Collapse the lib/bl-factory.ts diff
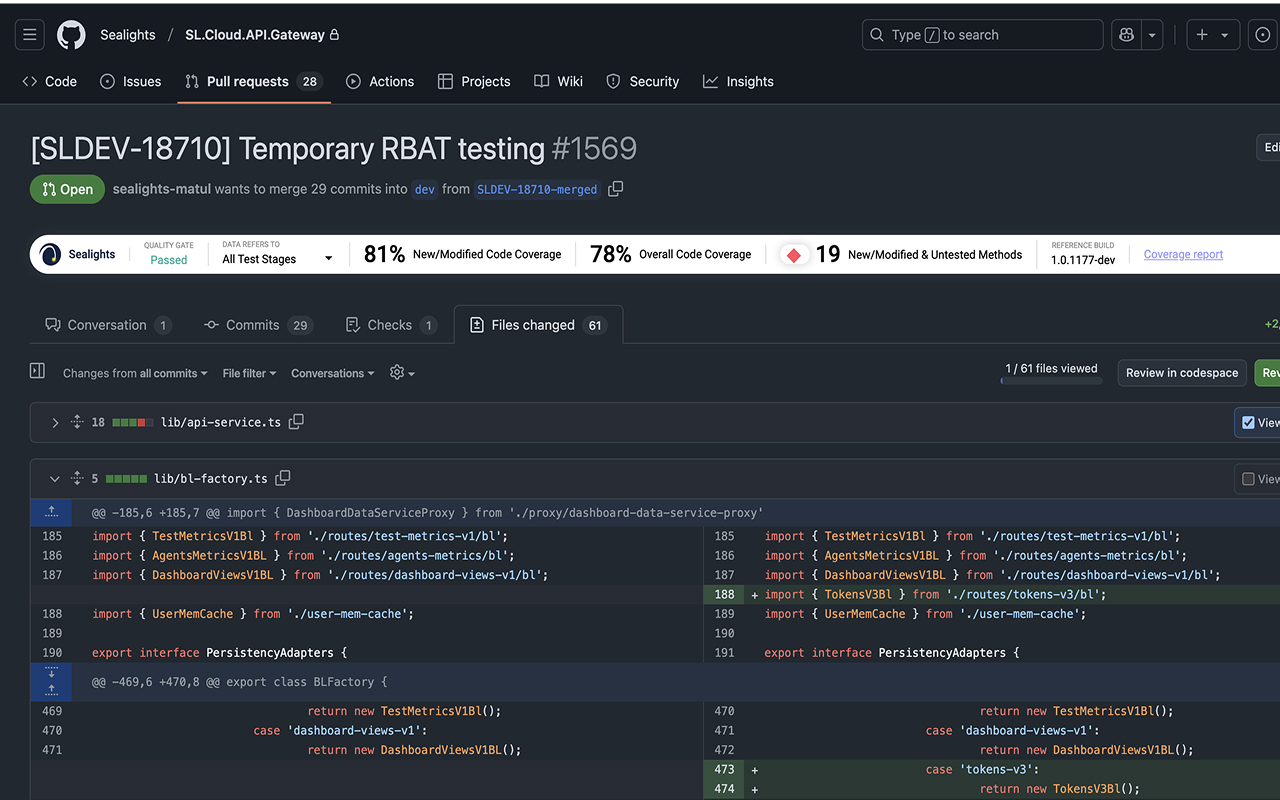1280x800 pixels. 55,479
